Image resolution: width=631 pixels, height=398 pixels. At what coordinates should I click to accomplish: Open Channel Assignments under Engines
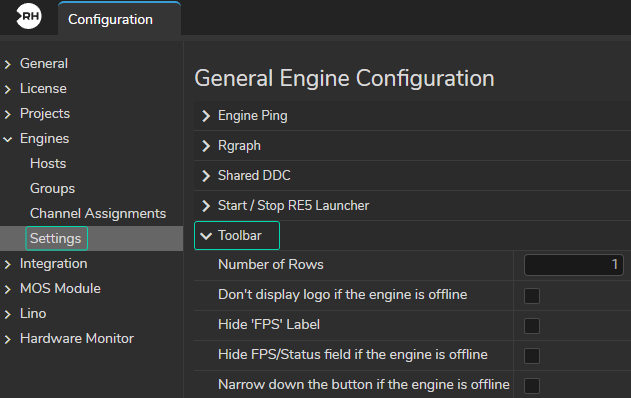click(98, 213)
